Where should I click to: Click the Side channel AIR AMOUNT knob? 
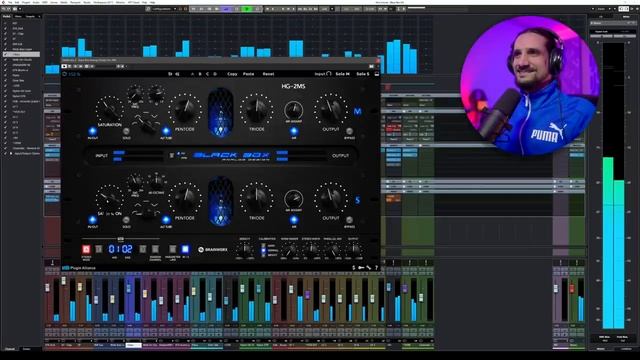pos(293,199)
